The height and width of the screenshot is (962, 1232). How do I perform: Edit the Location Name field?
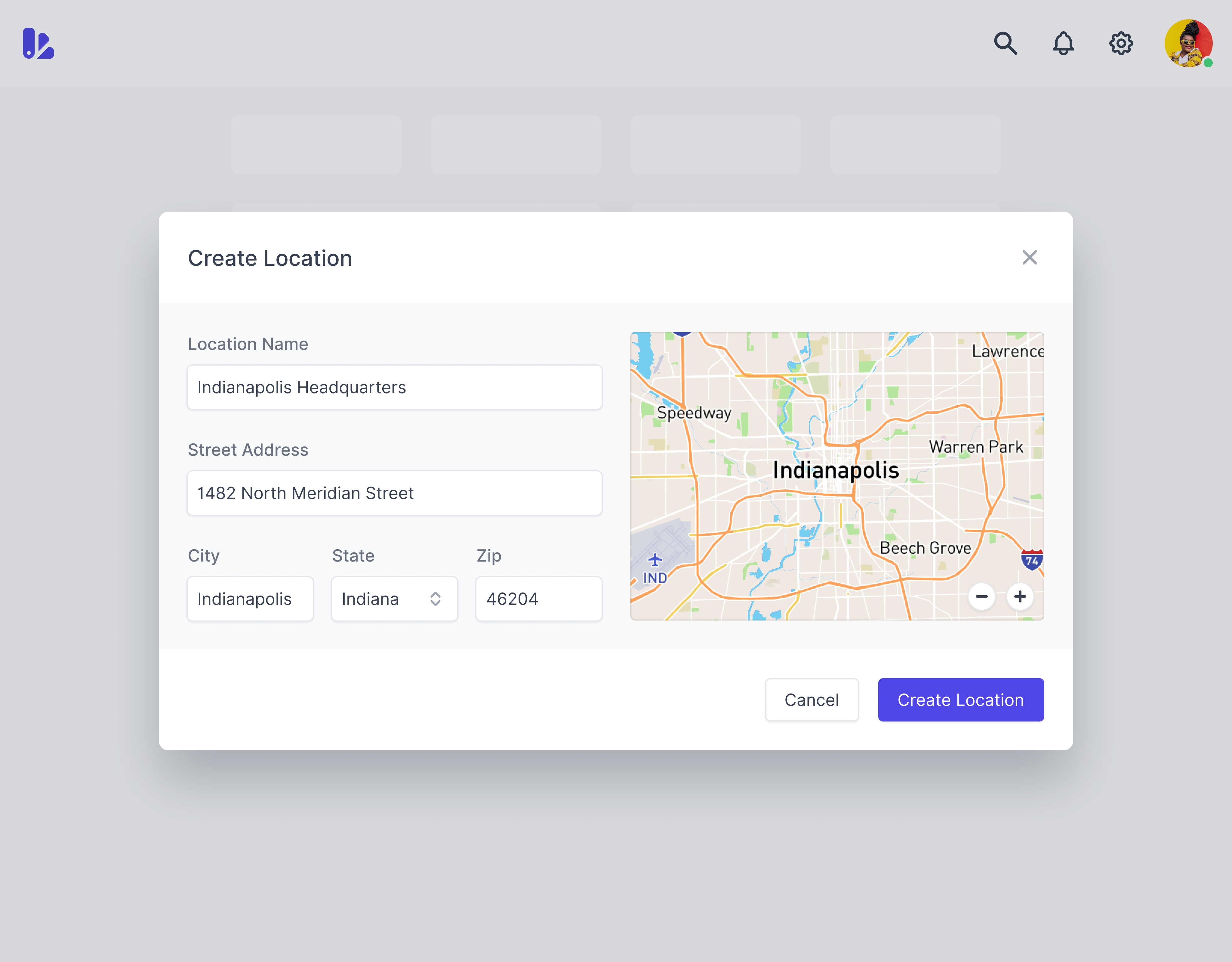point(394,388)
